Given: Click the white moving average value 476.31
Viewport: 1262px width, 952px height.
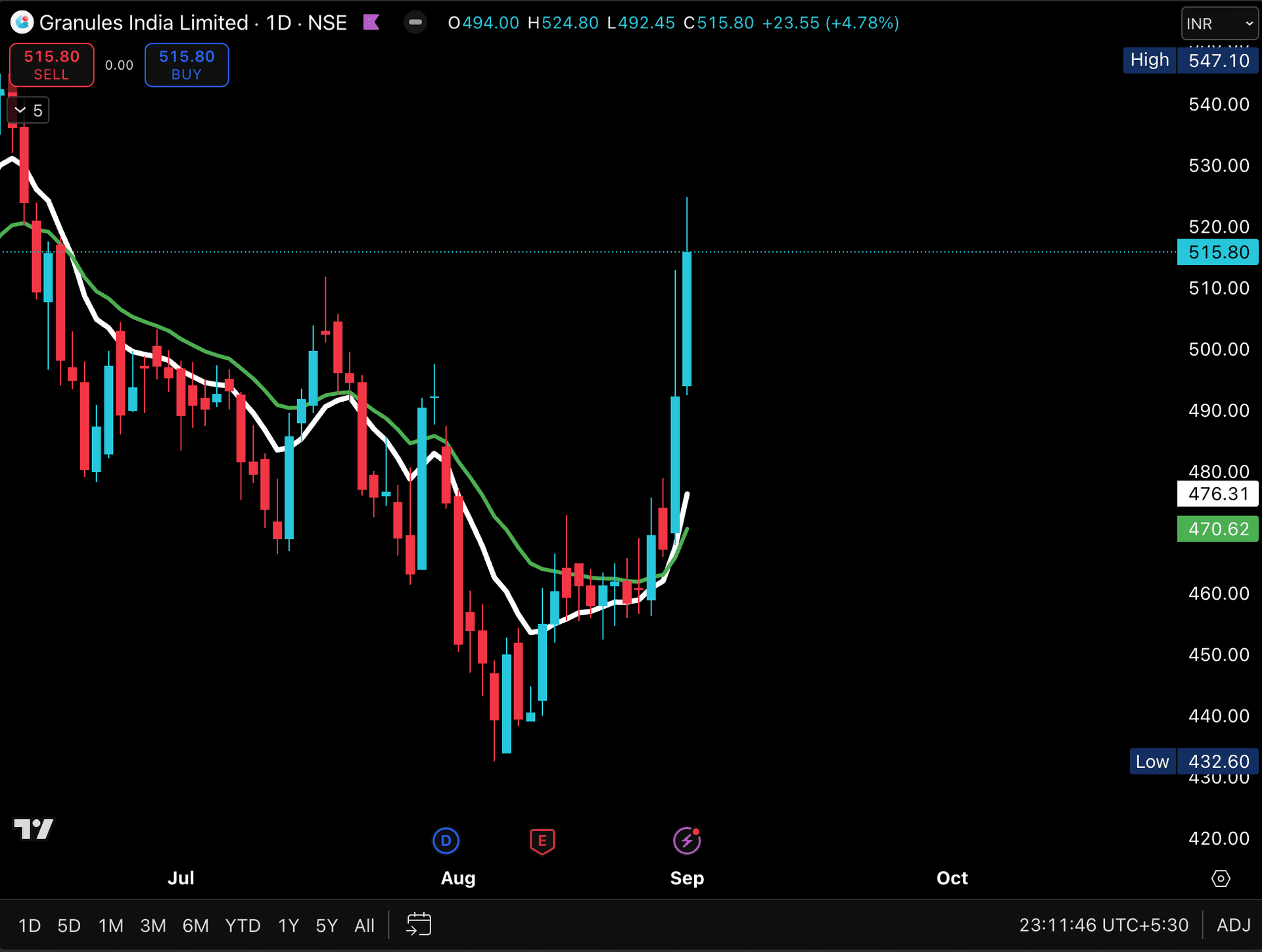Looking at the screenshot, I should (1218, 494).
